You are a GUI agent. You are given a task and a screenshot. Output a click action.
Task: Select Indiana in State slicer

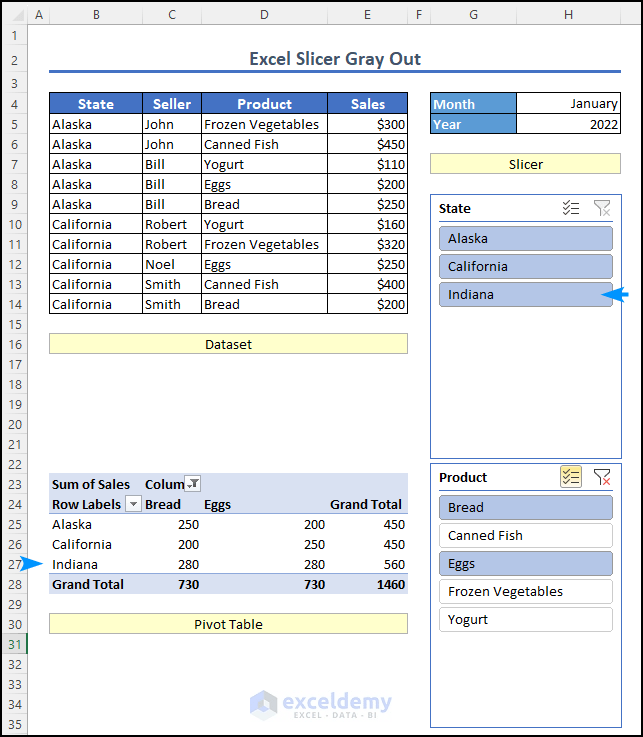[x=525, y=295]
